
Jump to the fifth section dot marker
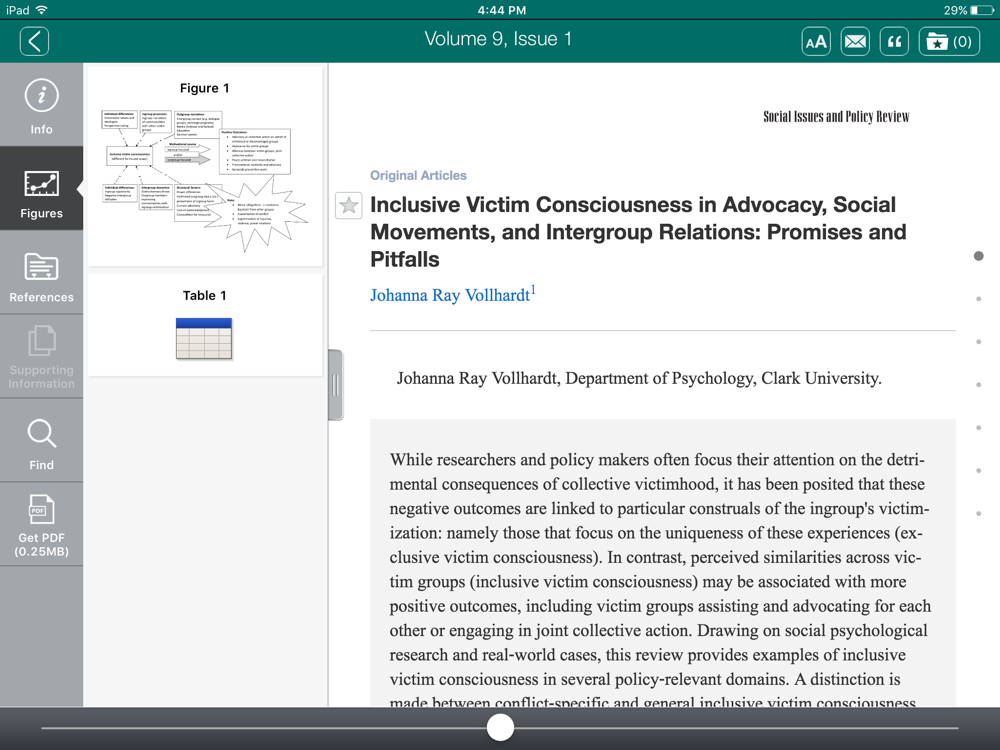[978, 427]
